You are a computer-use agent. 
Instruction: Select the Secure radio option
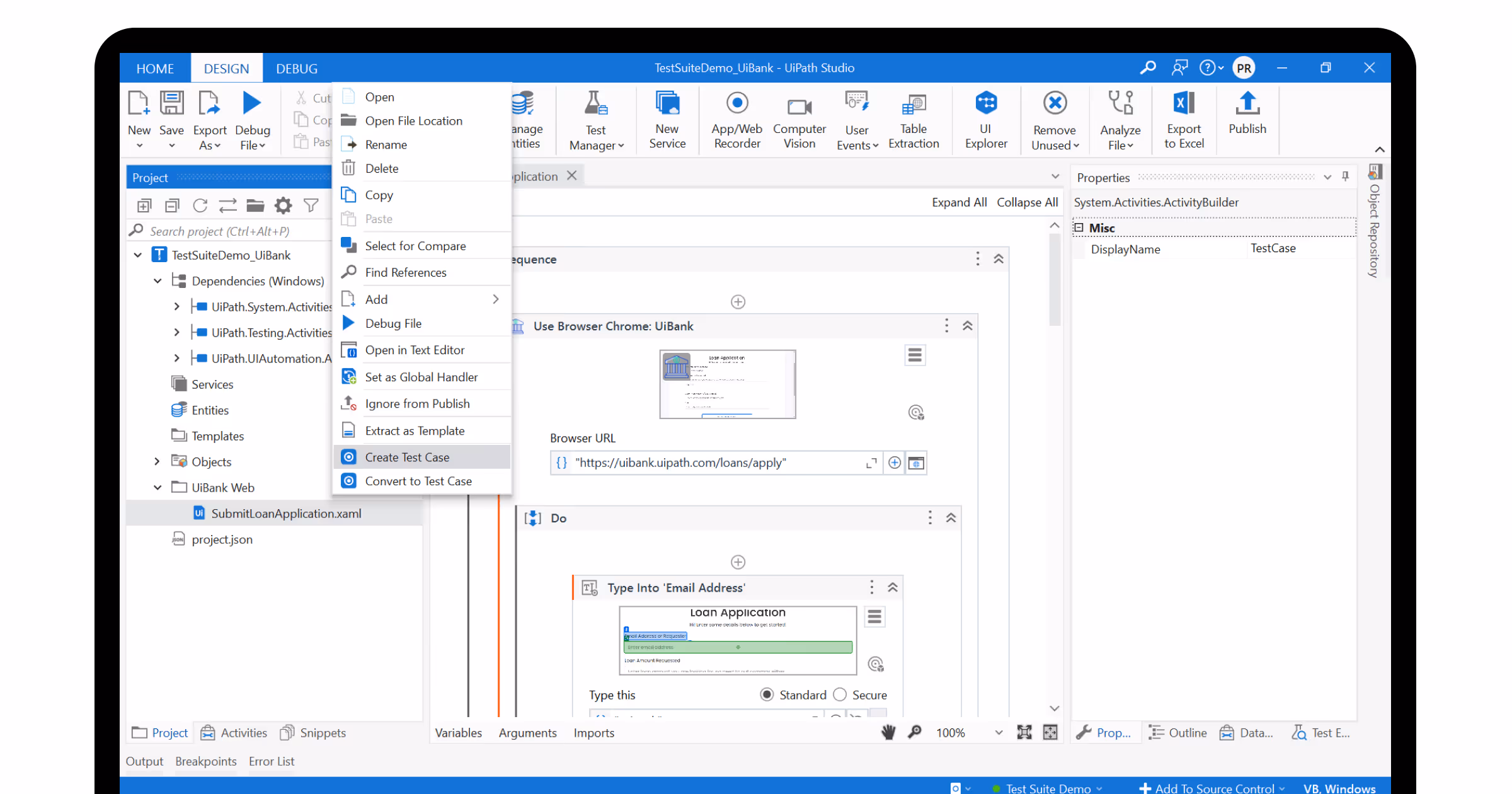click(840, 694)
